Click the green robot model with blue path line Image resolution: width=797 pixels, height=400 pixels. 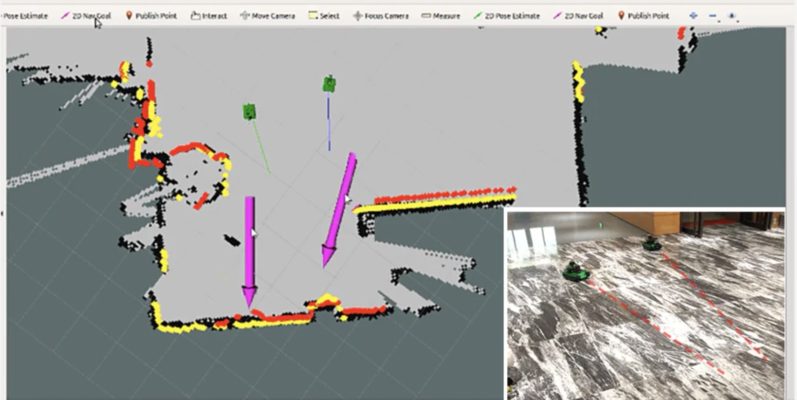[329, 84]
